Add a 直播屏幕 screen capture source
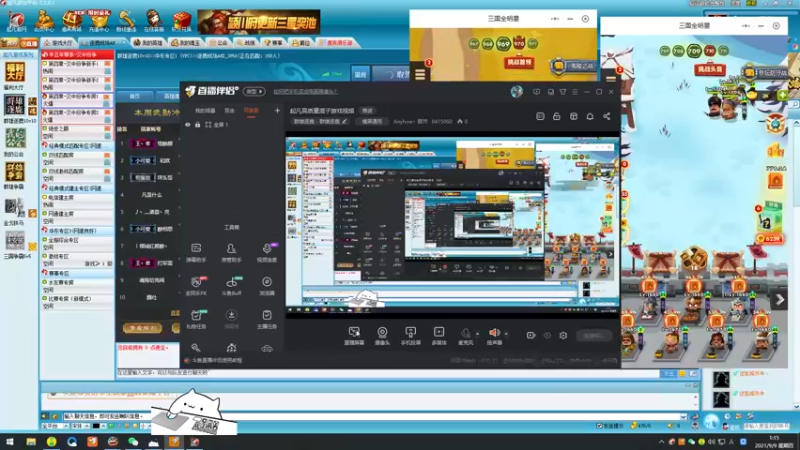 click(354, 336)
